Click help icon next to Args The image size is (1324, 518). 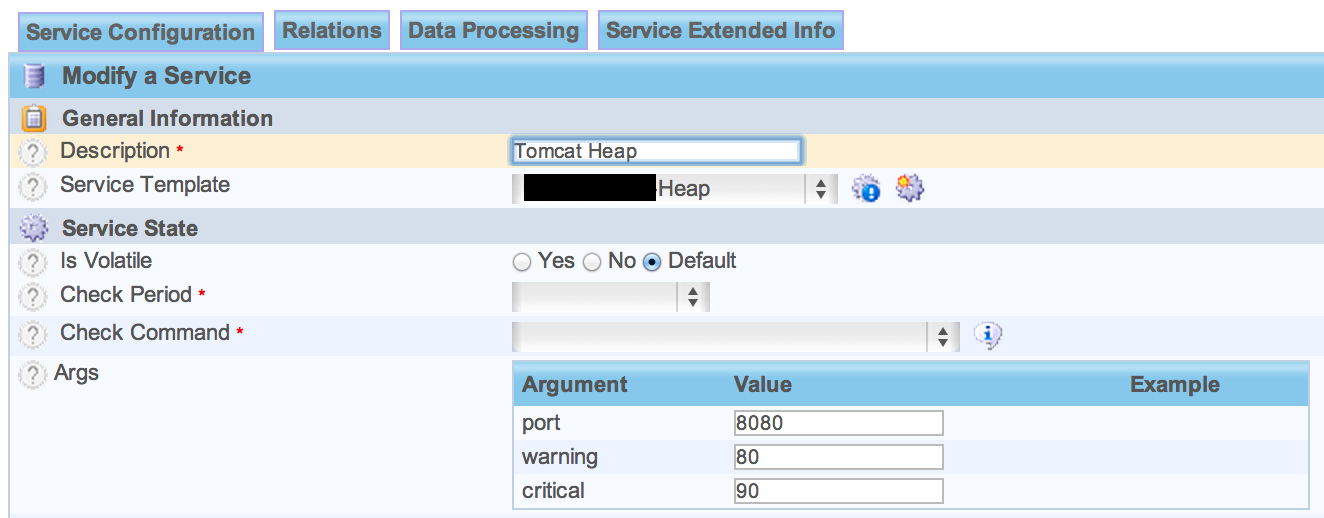34,375
